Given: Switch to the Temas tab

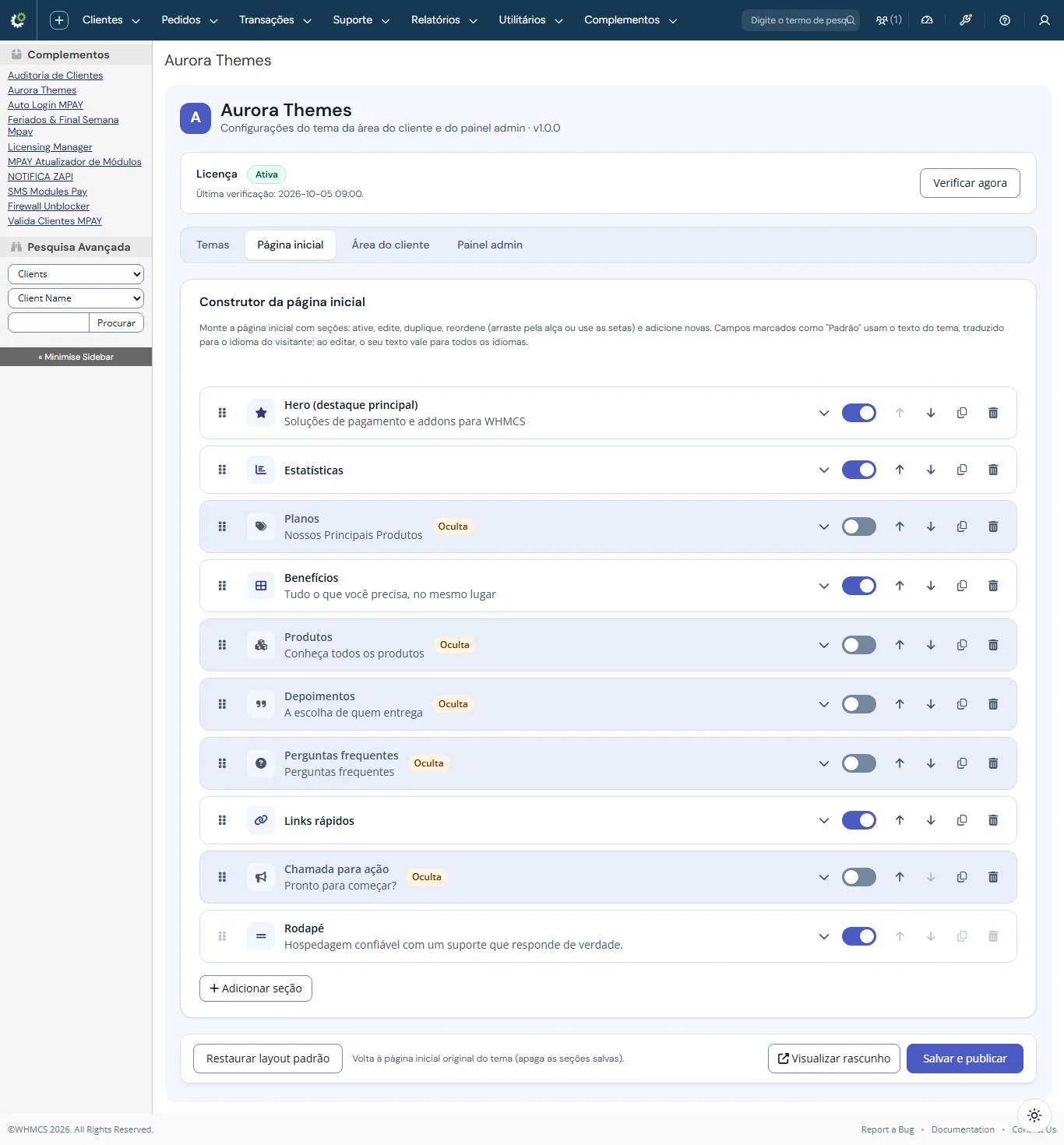Looking at the screenshot, I should pyautogui.click(x=213, y=245).
